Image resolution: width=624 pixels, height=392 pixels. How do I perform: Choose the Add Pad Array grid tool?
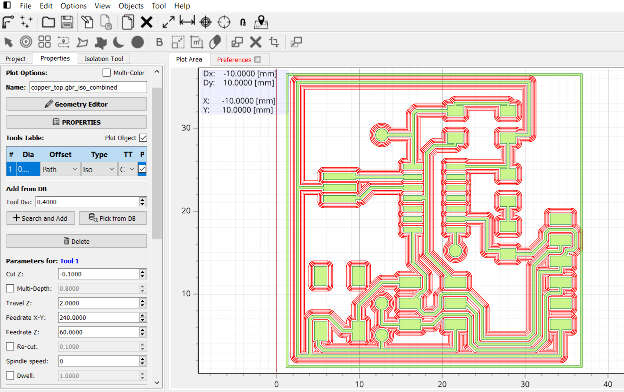[x=44, y=41]
